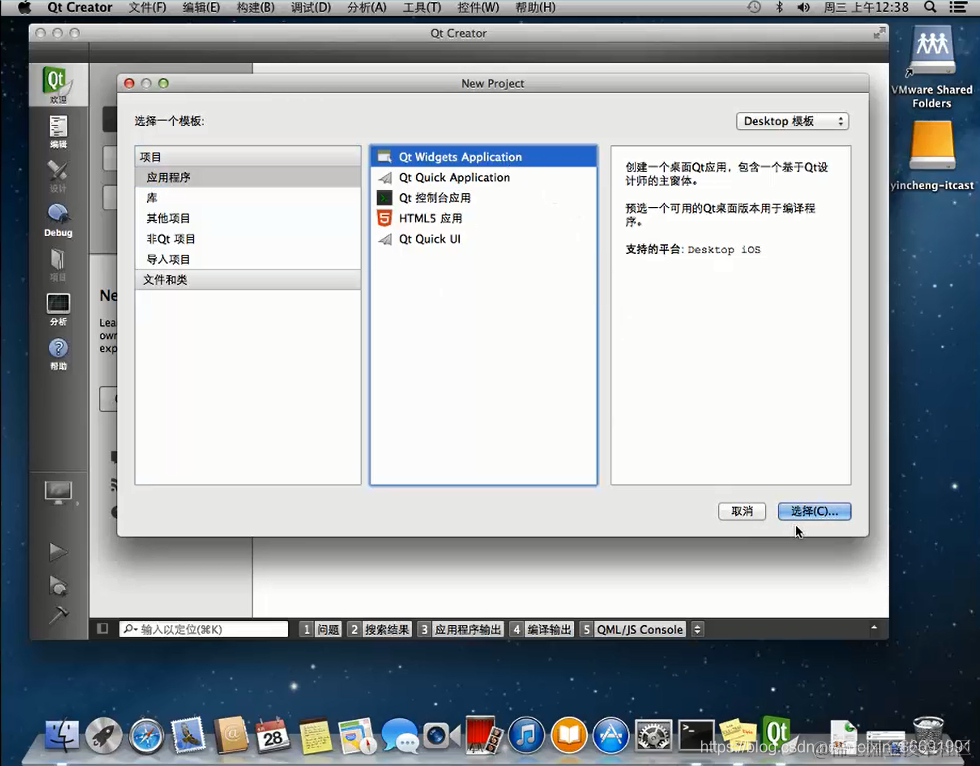Open the 控件(W) menu
Screen dimensions: 980x766
pyautogui.click(x=478, y=7)
